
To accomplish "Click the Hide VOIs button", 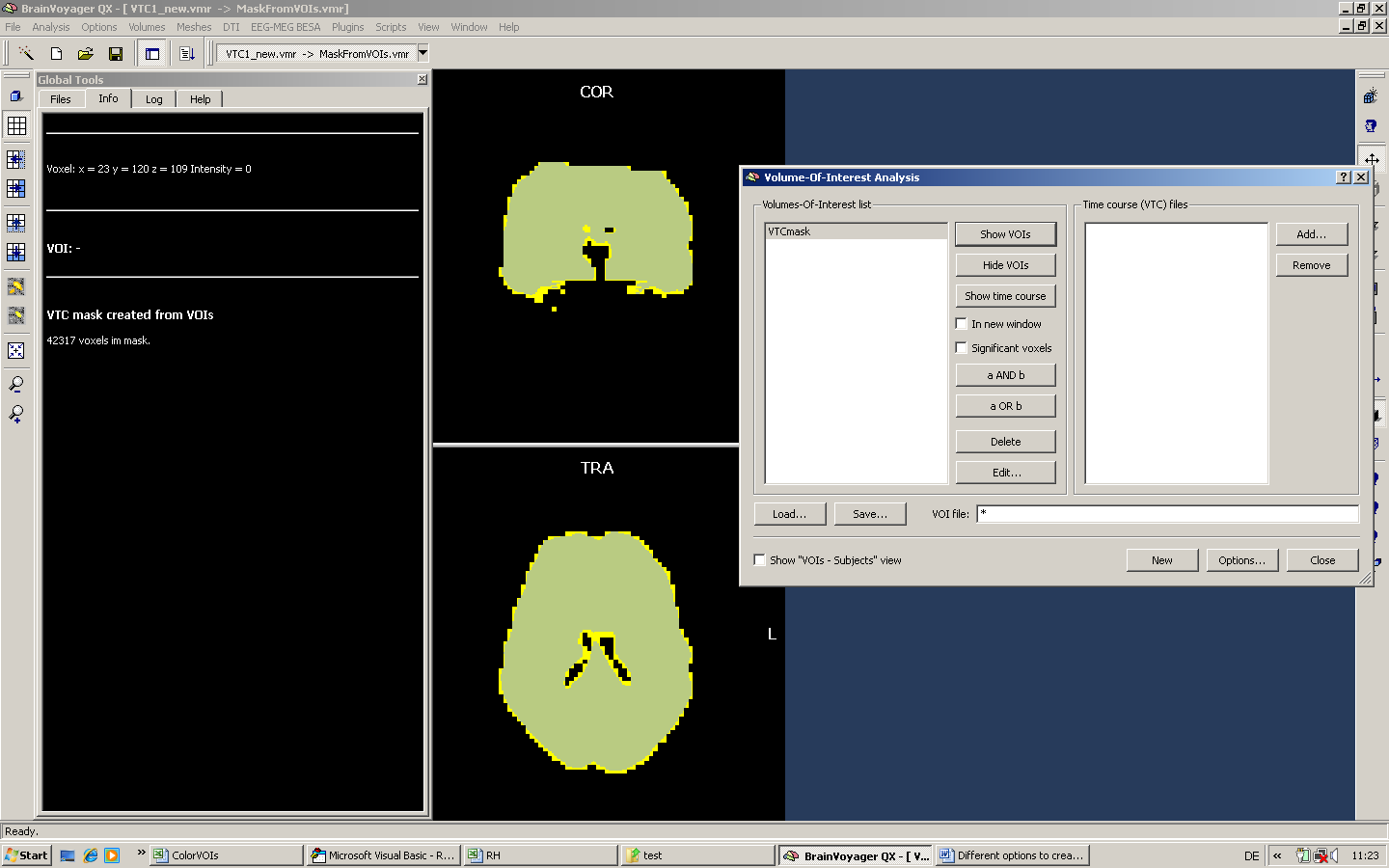I will tap(1005, 265).
